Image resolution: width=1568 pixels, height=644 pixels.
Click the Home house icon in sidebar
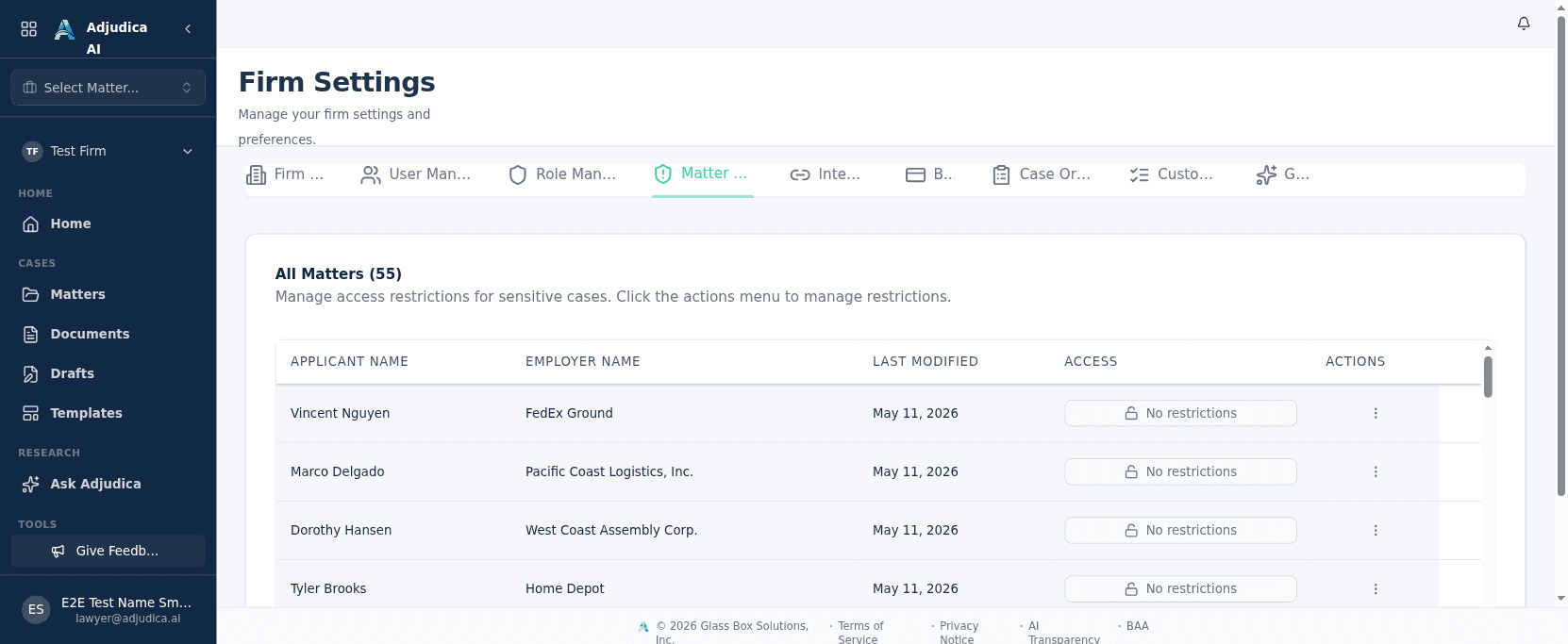pos(31,223)
